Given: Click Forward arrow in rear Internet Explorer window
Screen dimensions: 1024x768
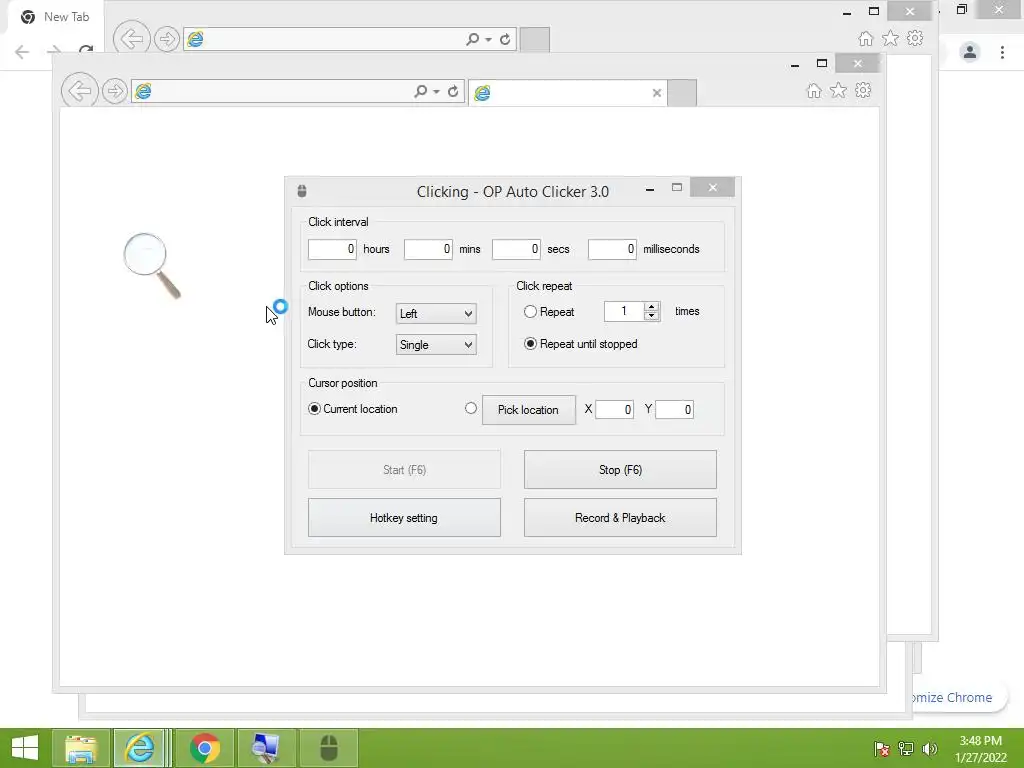Looking at the screenshot, I should pyautogui.click(x=167, y=39).
